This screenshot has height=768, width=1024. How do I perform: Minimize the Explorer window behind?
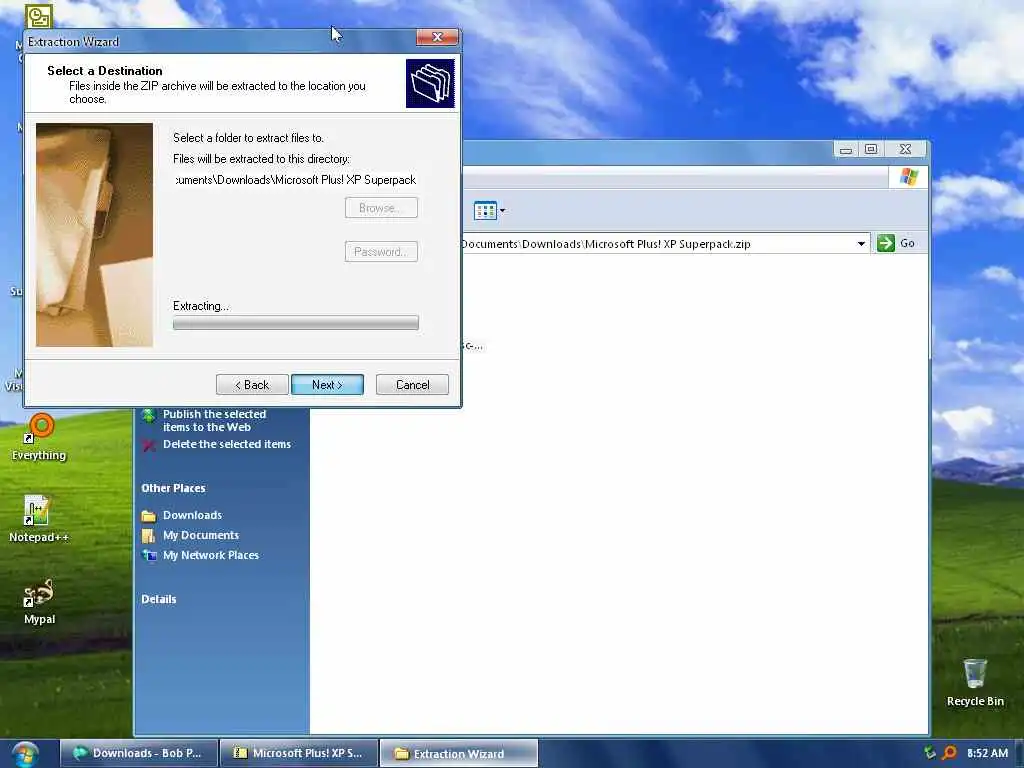pyautogui.click(x=846, y=149)
